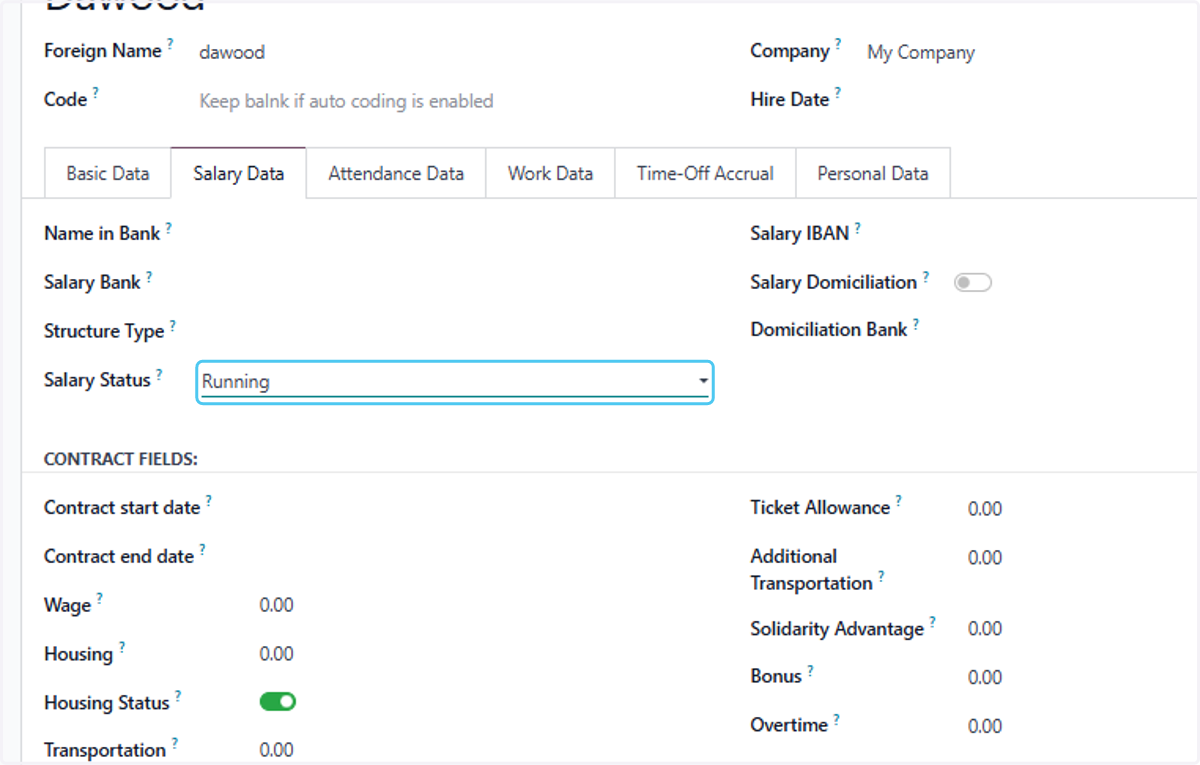Select the Salary Data tab
The height and width of the screenshot is (765, 1200).
click(238, 173)
